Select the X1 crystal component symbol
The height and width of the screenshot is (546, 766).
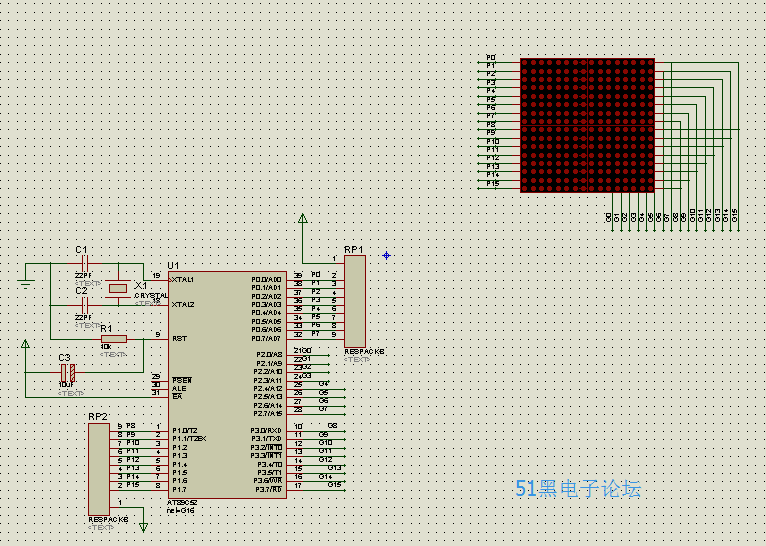tap(118, 288)
